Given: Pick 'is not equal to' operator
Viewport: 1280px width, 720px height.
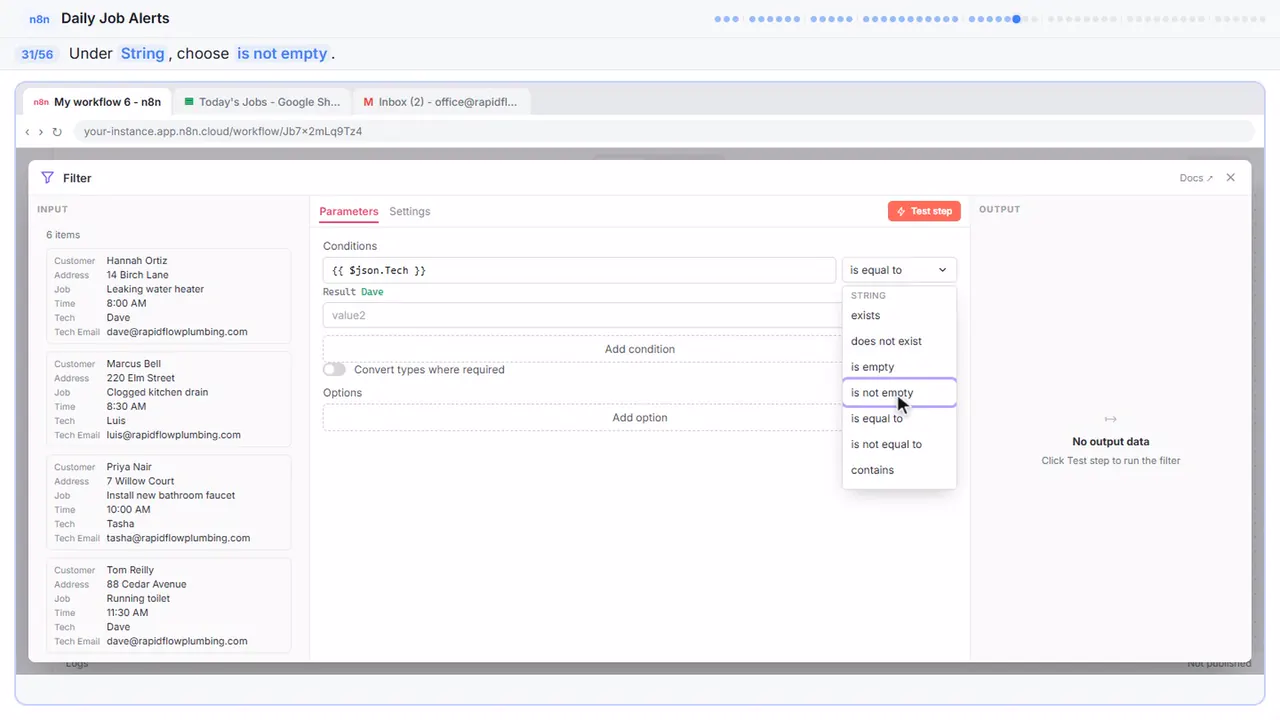Looking at the screenshot, I should point(899,444).
